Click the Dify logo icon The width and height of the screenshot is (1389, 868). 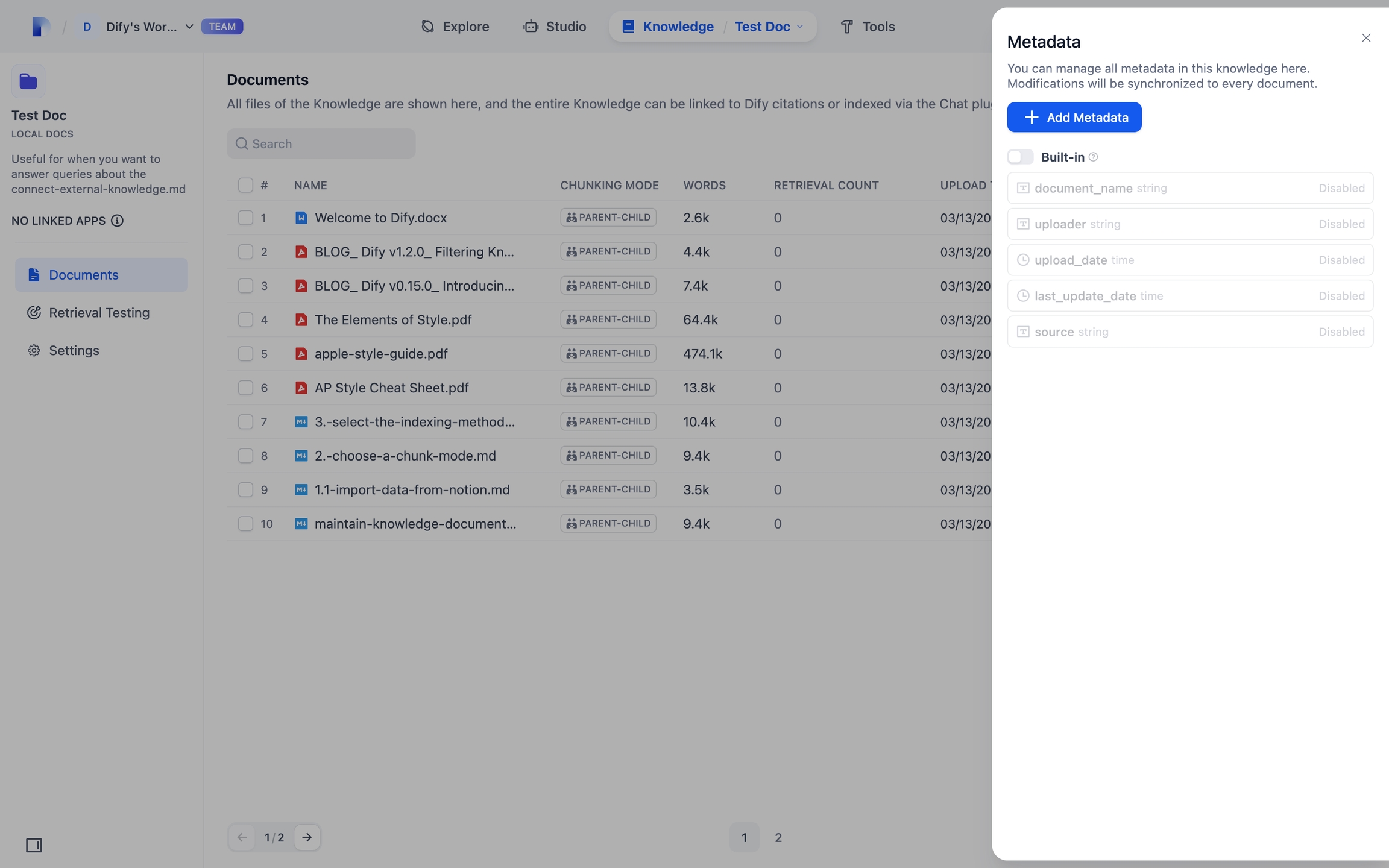(x=40, y=27)
